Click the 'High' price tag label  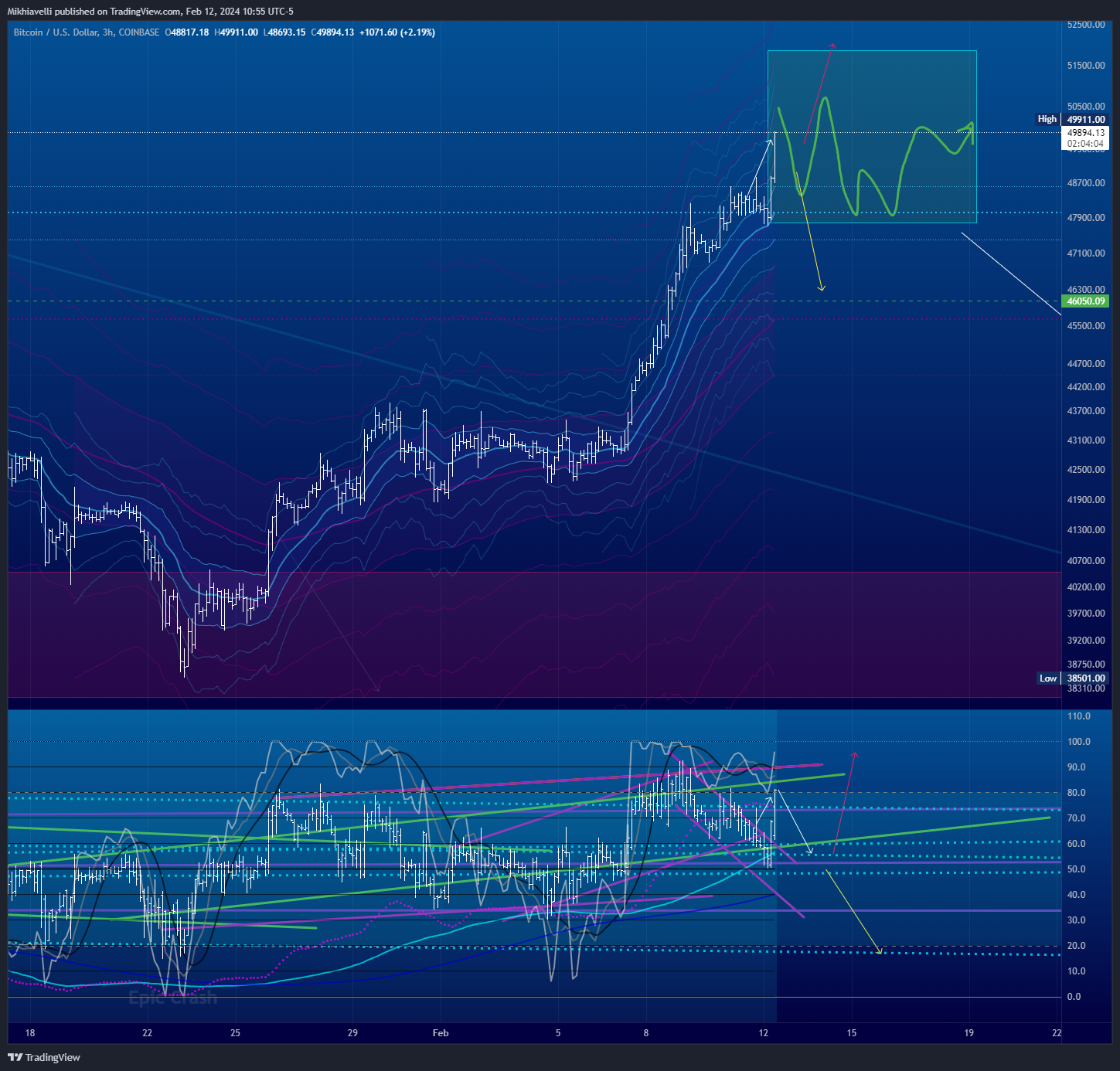coord(1047,119)
